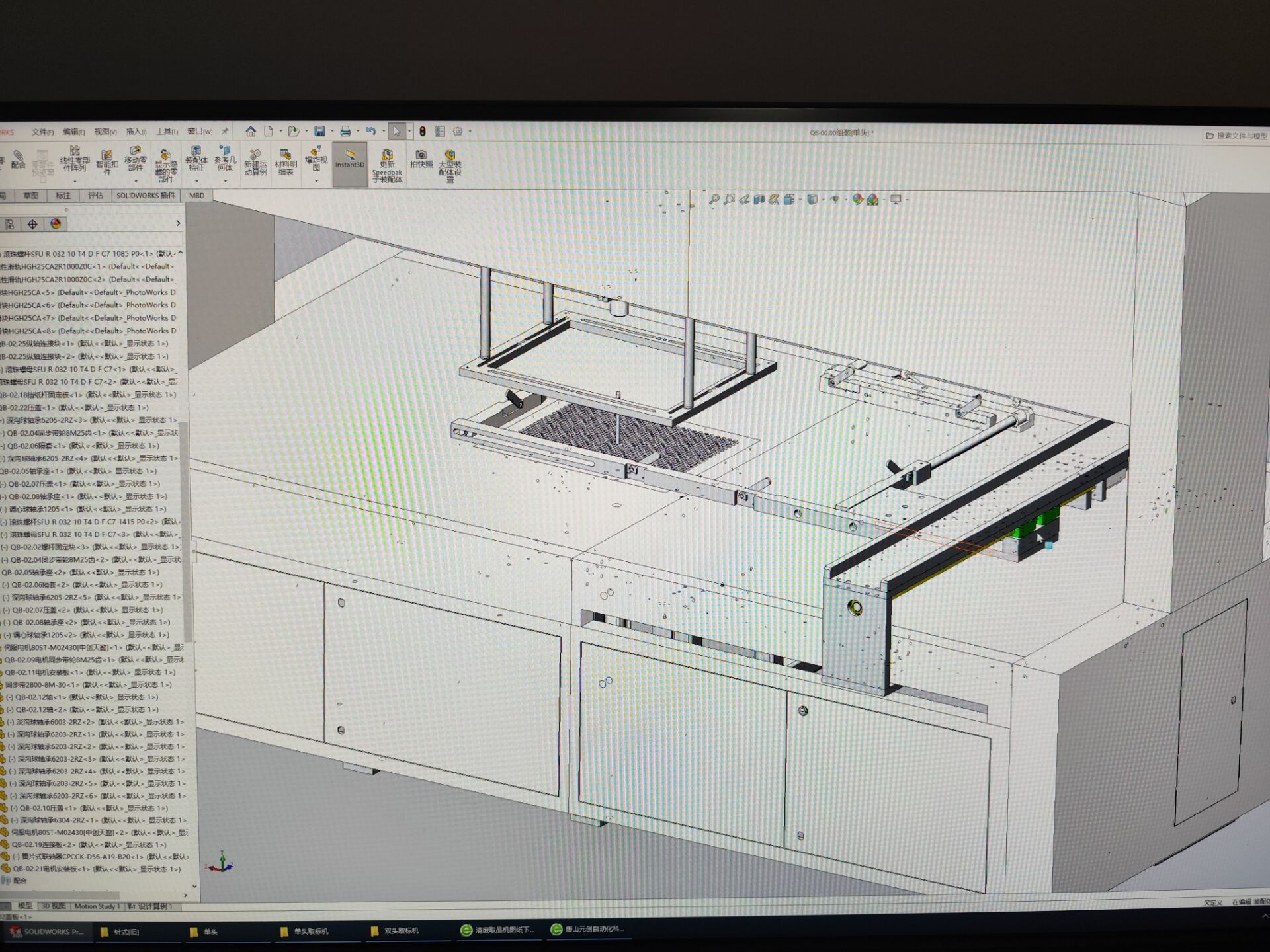Open View Orientation cube icon
This screenshot has width=1270, height=952.
point(788,199)
